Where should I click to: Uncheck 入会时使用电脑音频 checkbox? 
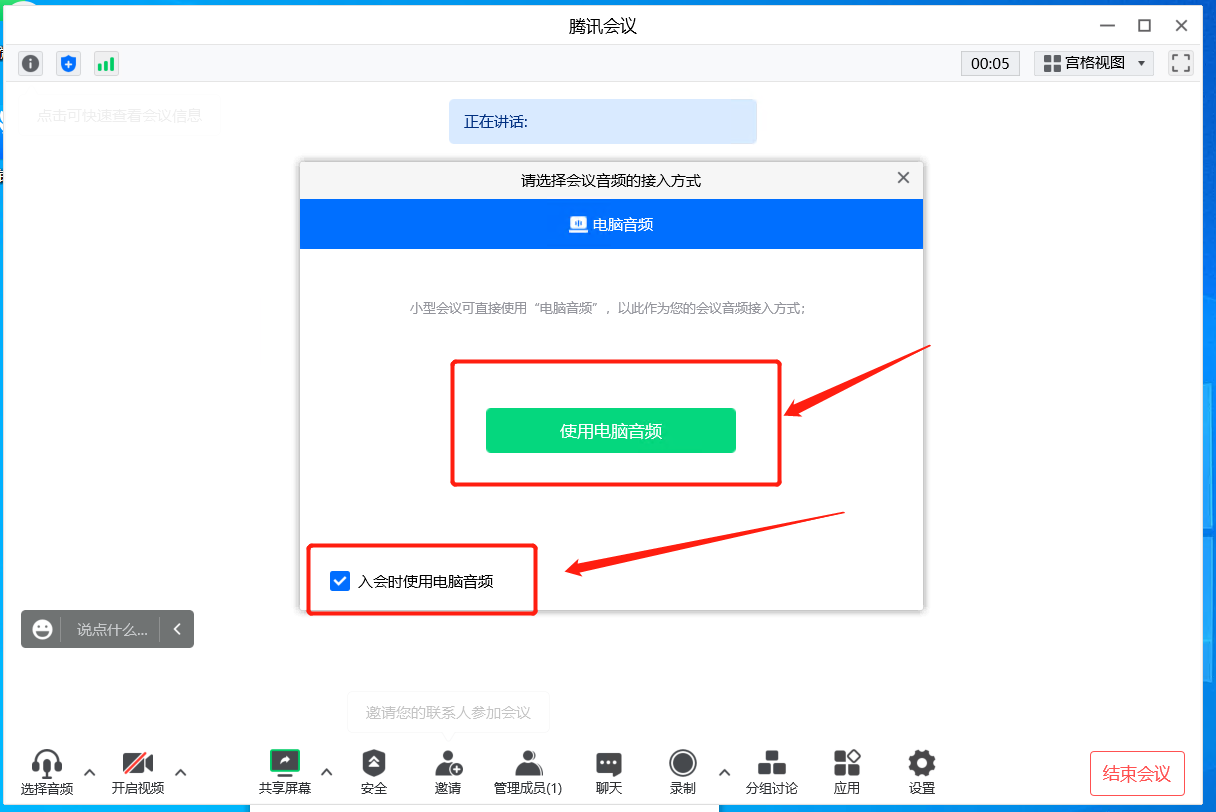[340, 581]
